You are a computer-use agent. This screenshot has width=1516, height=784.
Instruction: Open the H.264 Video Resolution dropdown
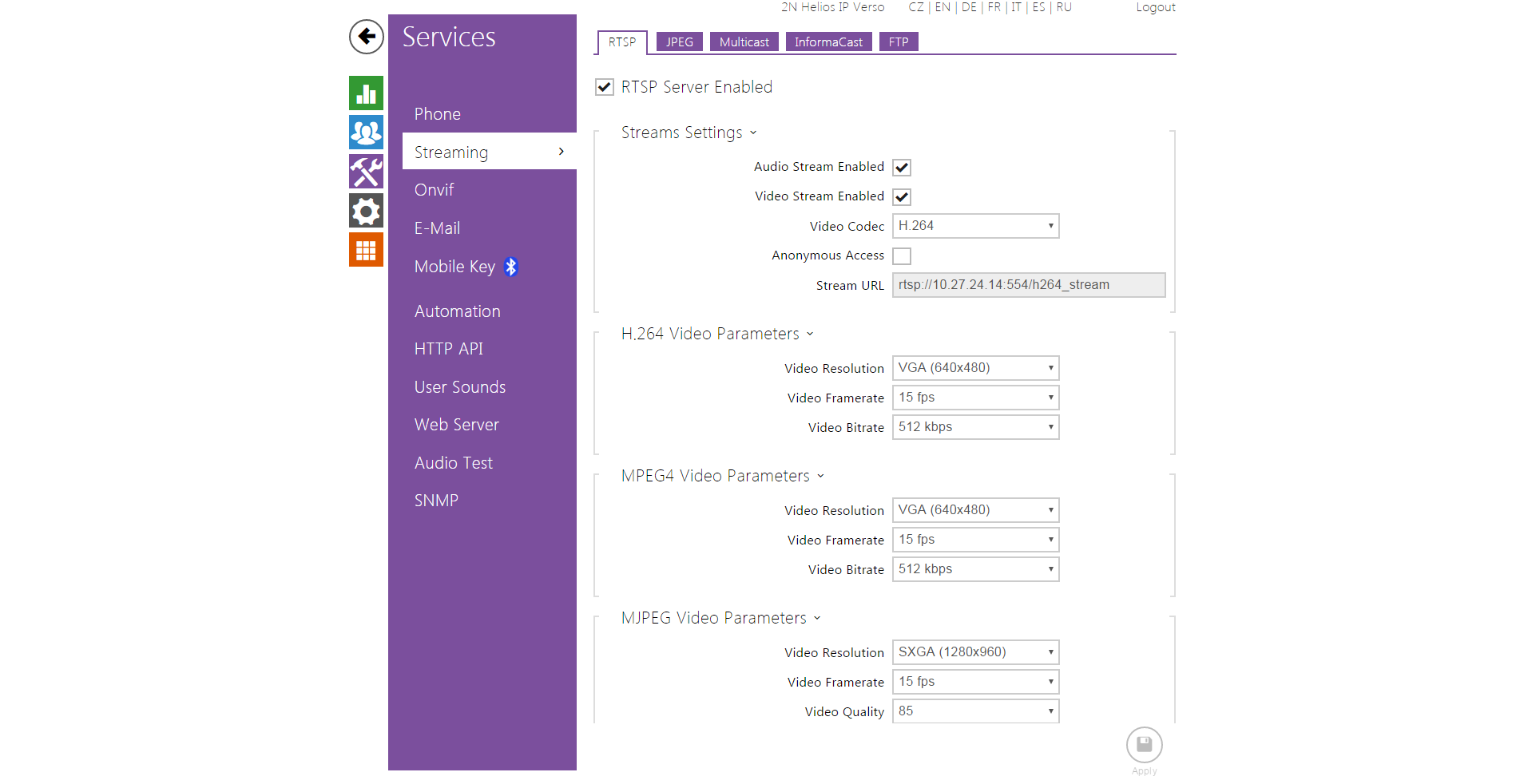click(x=975, y=368)
